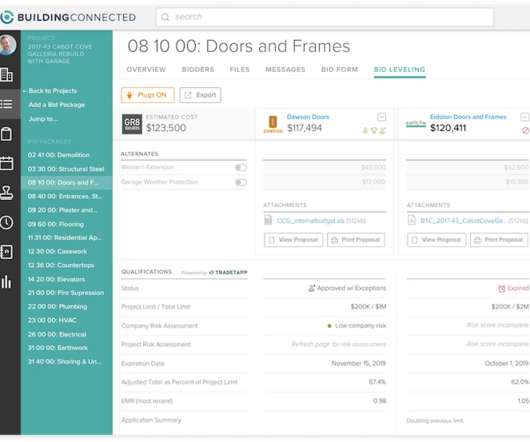Toggle the Western Extension alternate switch
The image size is (530, 442).
pos(241,167)
